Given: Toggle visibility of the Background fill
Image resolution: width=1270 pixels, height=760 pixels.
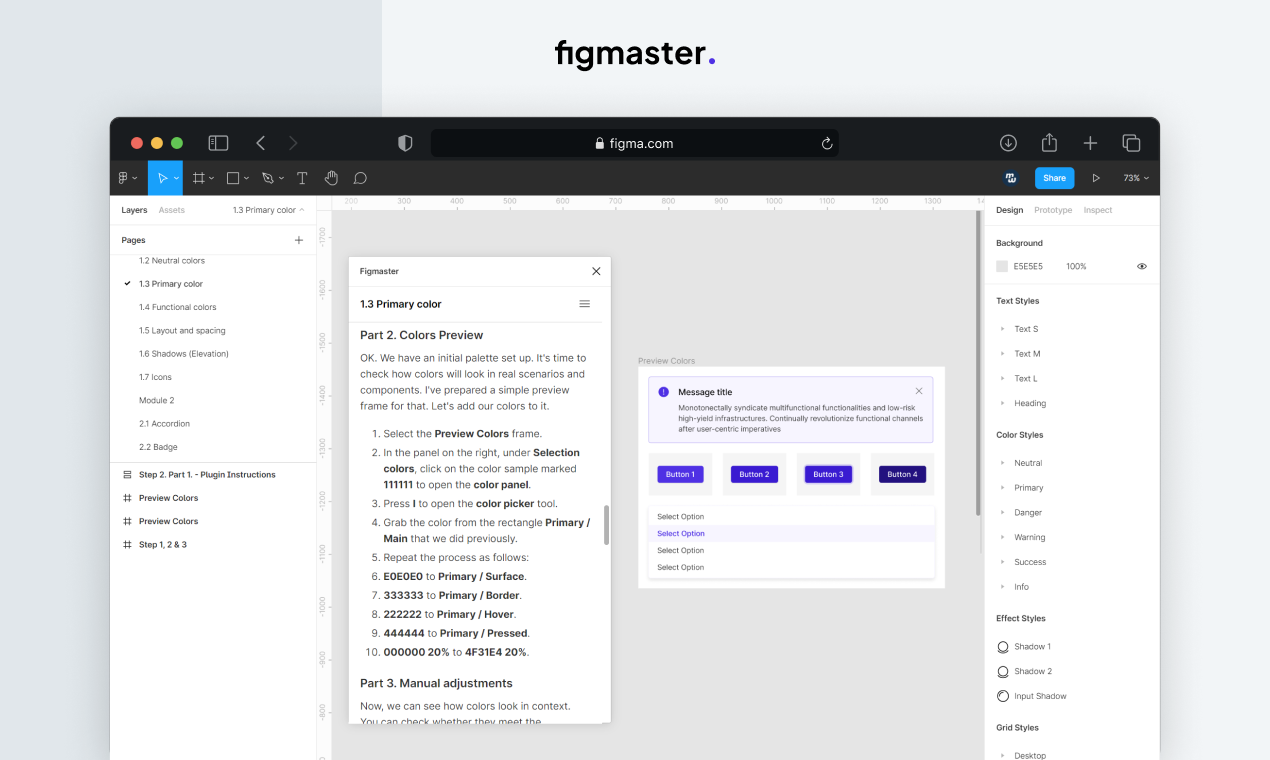Looking at the screenshot, I should (1141, 265).
